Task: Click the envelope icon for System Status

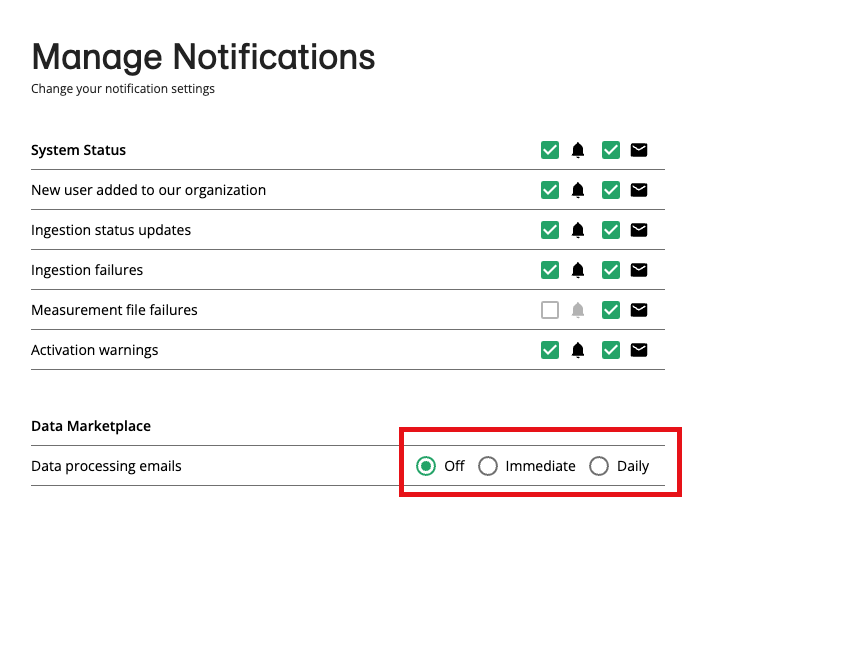Action: click(x=639, y=150)
